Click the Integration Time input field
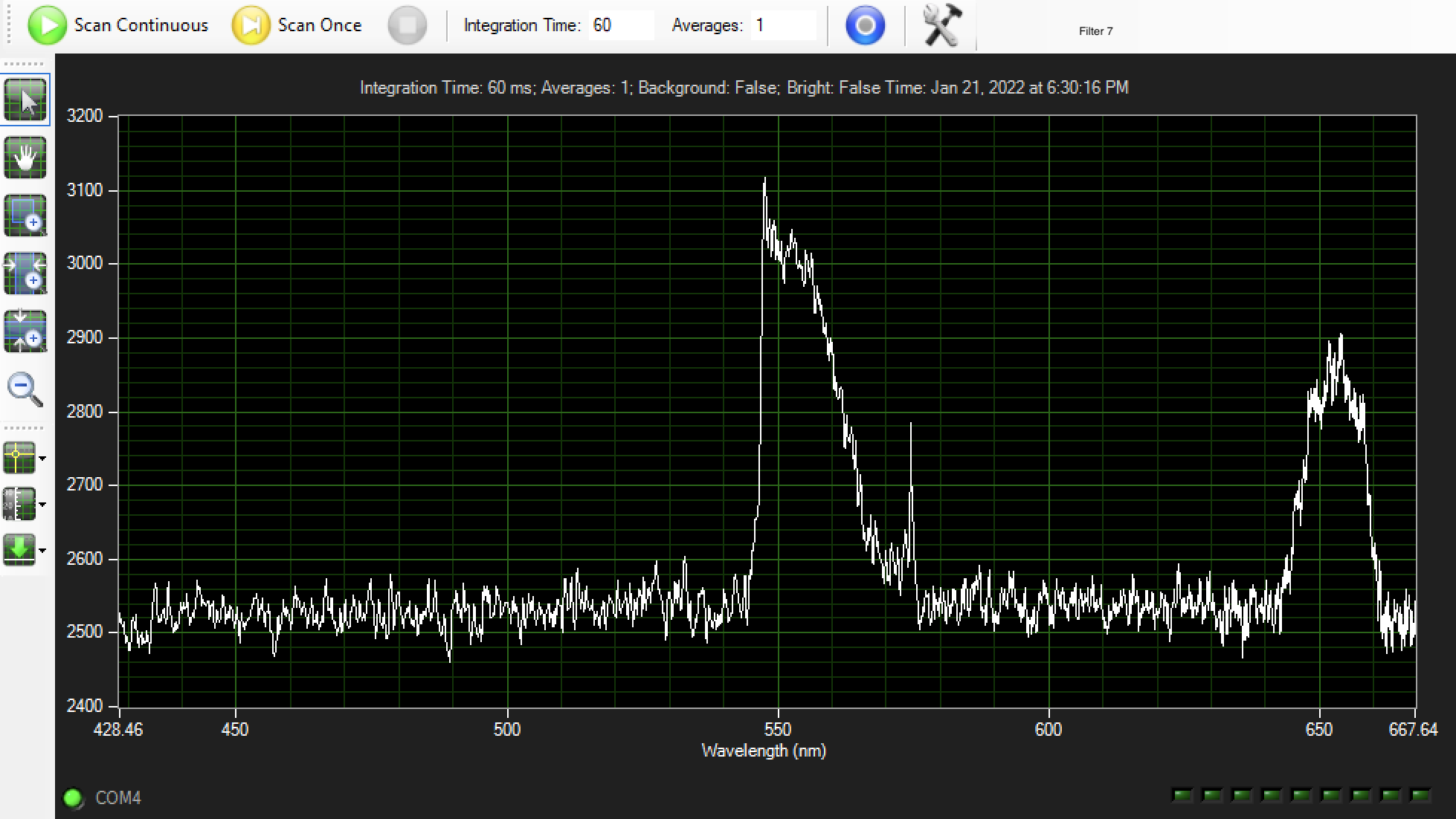 (621, 25)
